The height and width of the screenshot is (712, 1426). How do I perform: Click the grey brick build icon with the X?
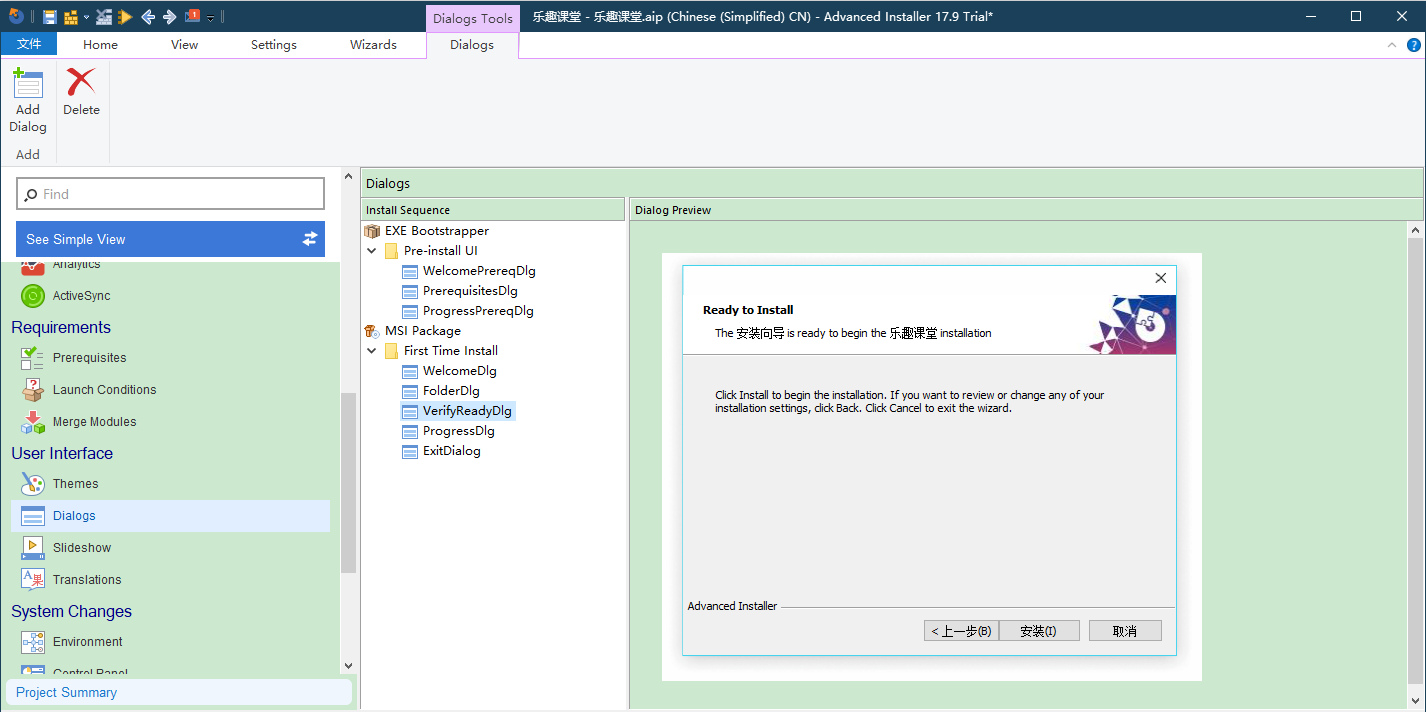click(104, 17)
